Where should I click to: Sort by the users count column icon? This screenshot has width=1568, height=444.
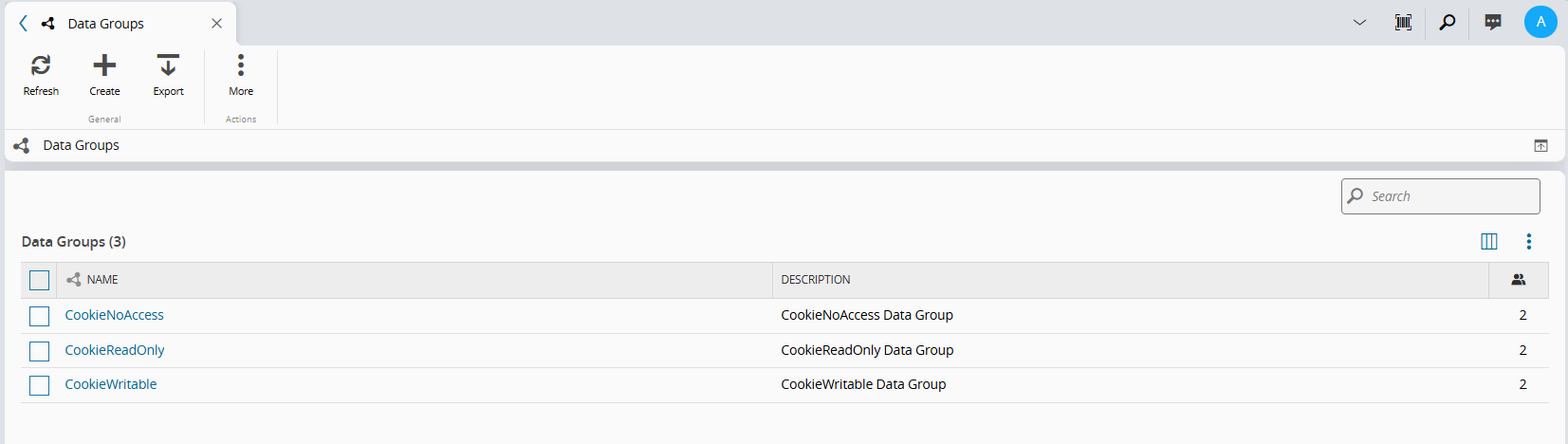pyautogui.click(x=1519, y=280)
